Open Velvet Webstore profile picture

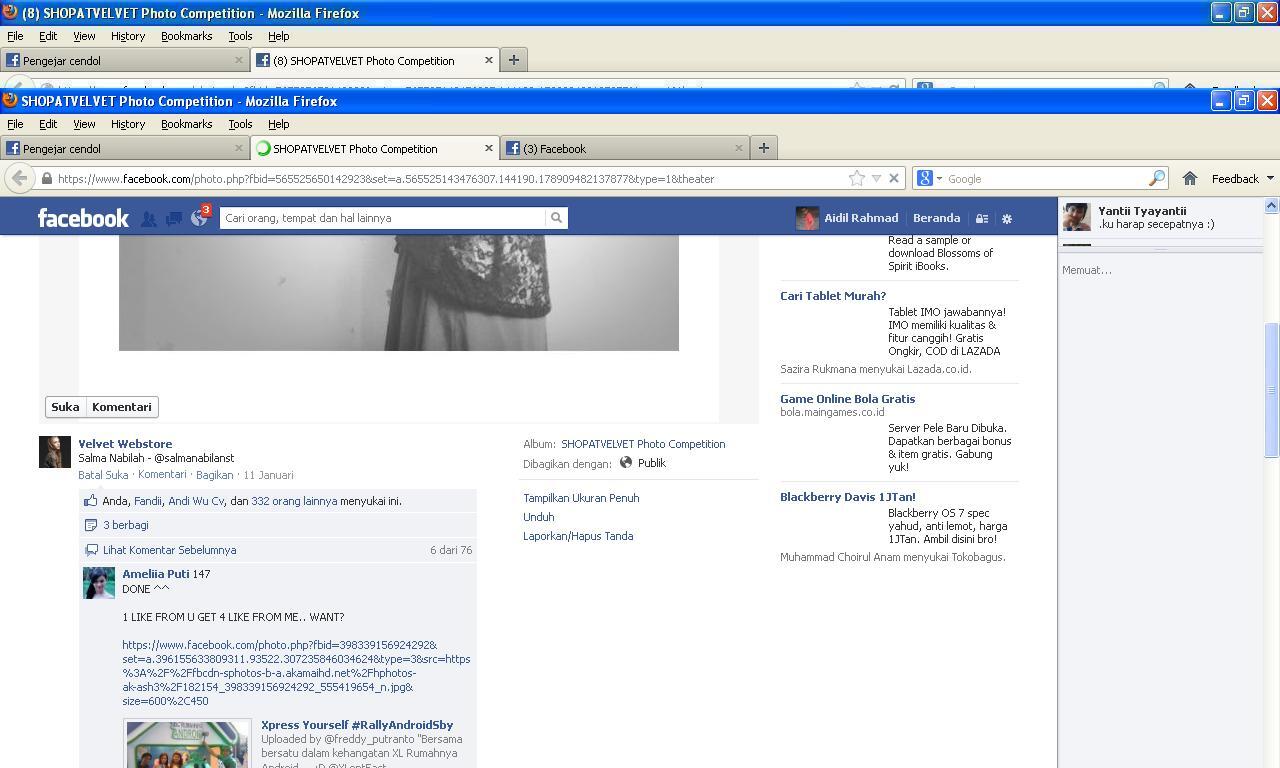55,452
